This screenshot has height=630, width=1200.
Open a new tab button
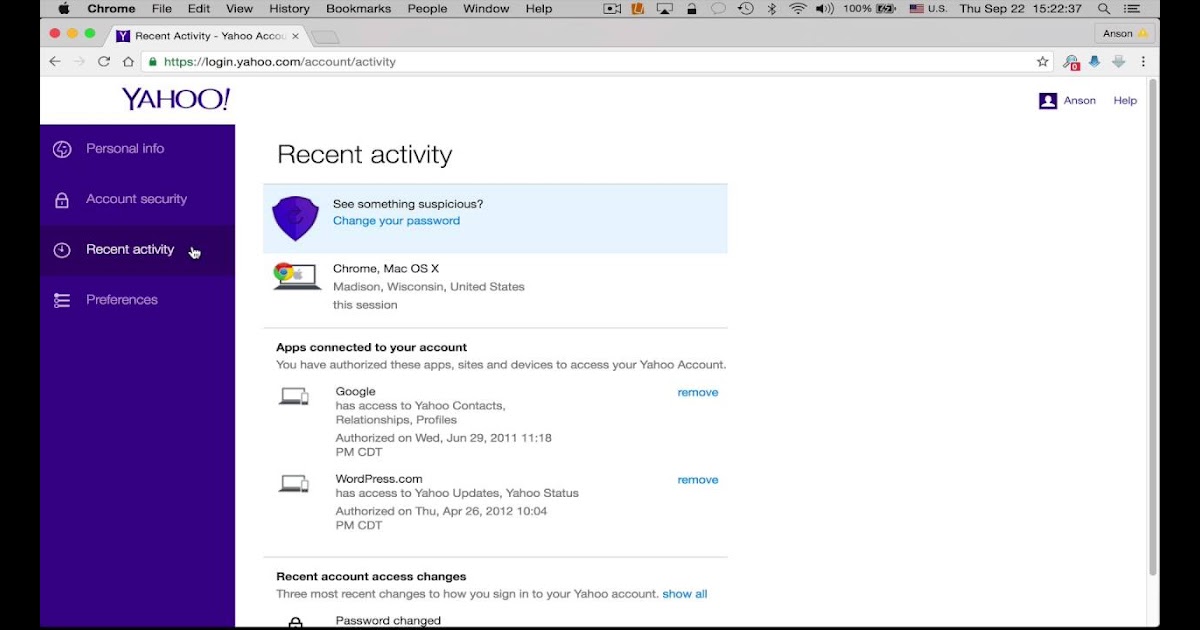coord(326,37)
